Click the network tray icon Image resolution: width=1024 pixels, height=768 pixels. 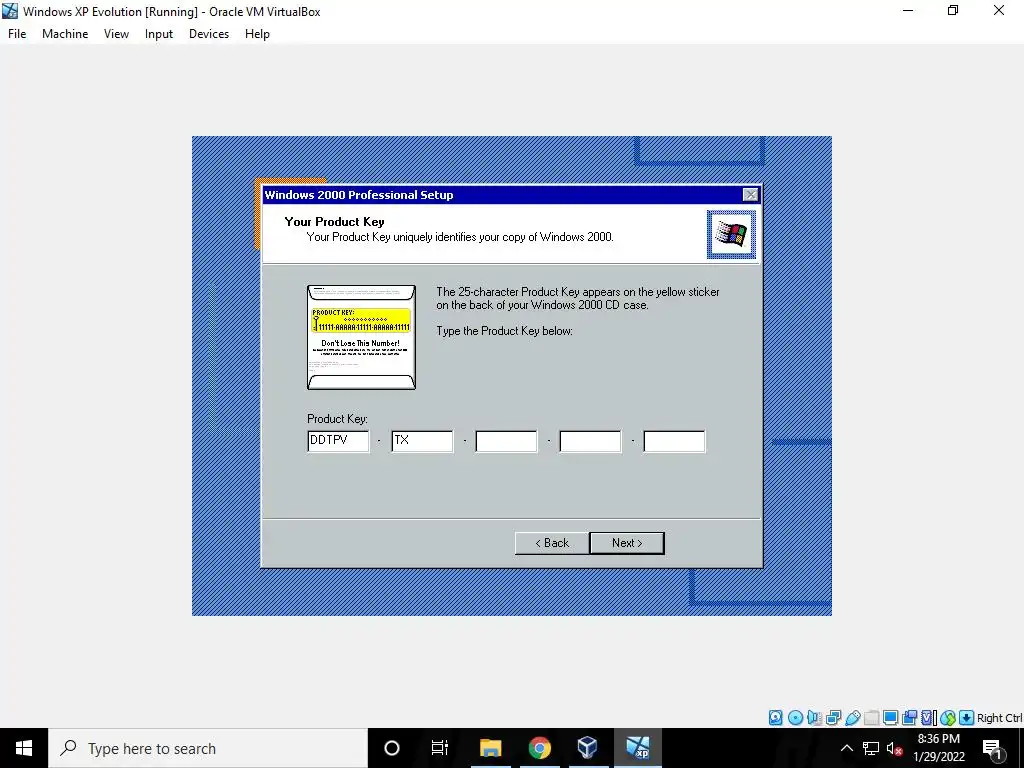[871, 748]
